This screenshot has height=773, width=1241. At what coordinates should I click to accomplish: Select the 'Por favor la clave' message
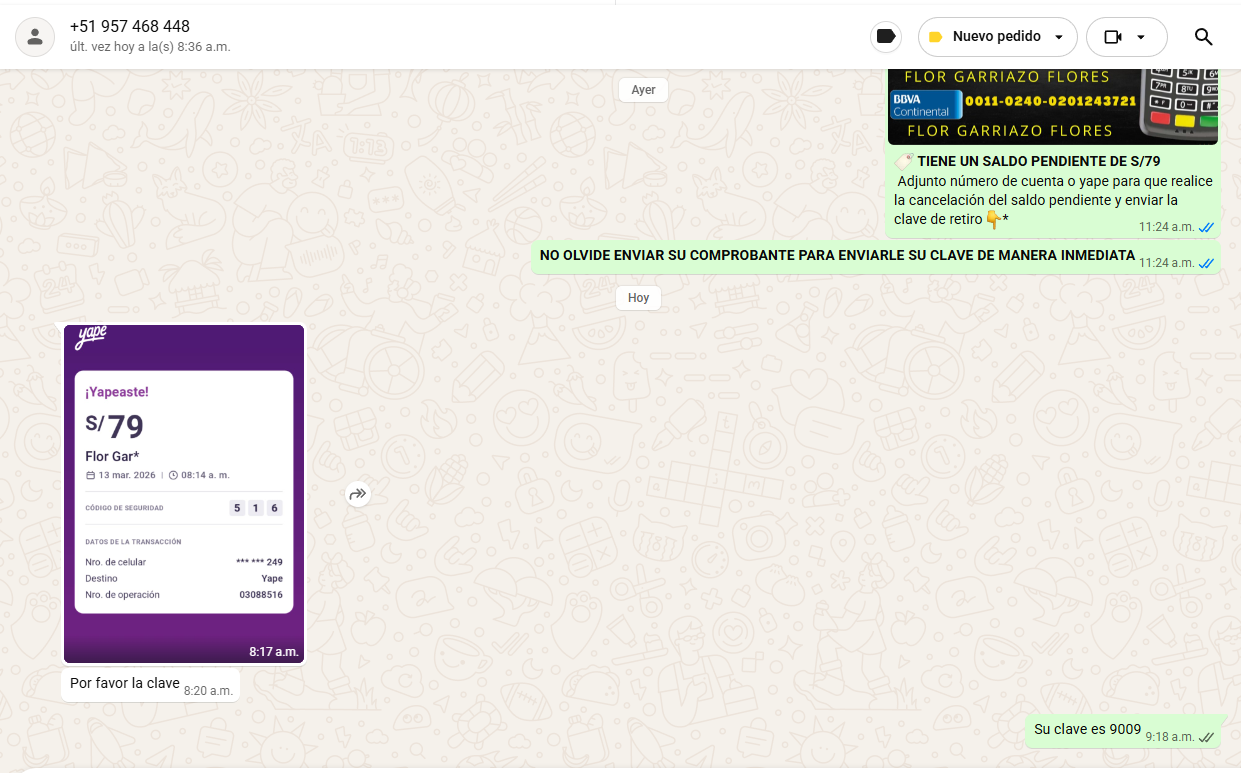(125, 684)
